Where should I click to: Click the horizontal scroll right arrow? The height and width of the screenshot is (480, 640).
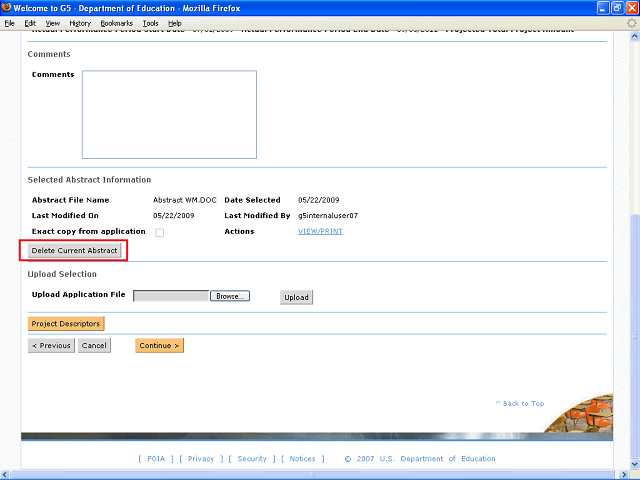(x=623, y=475)
